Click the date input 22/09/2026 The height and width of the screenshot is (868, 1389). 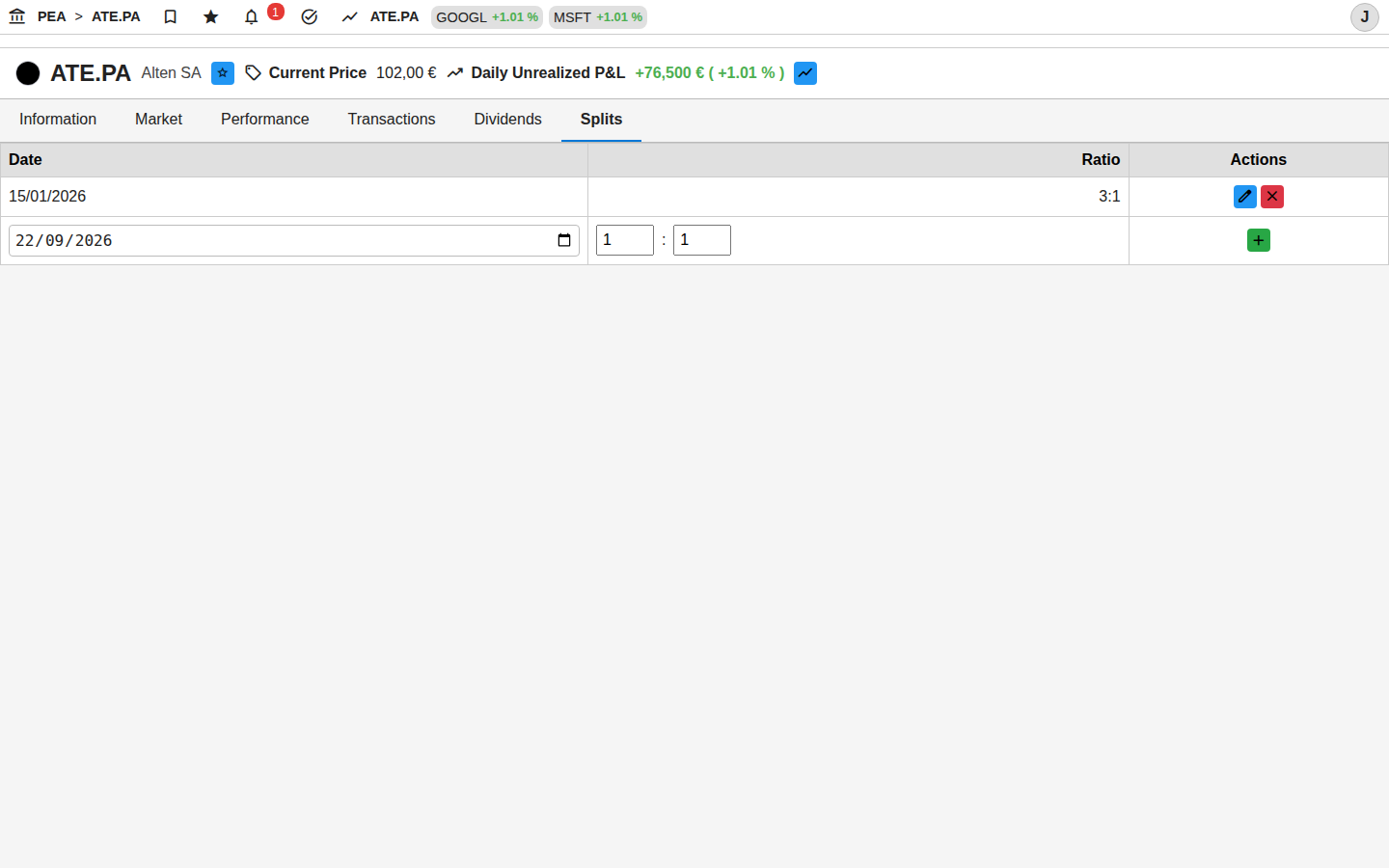point(294,240)
